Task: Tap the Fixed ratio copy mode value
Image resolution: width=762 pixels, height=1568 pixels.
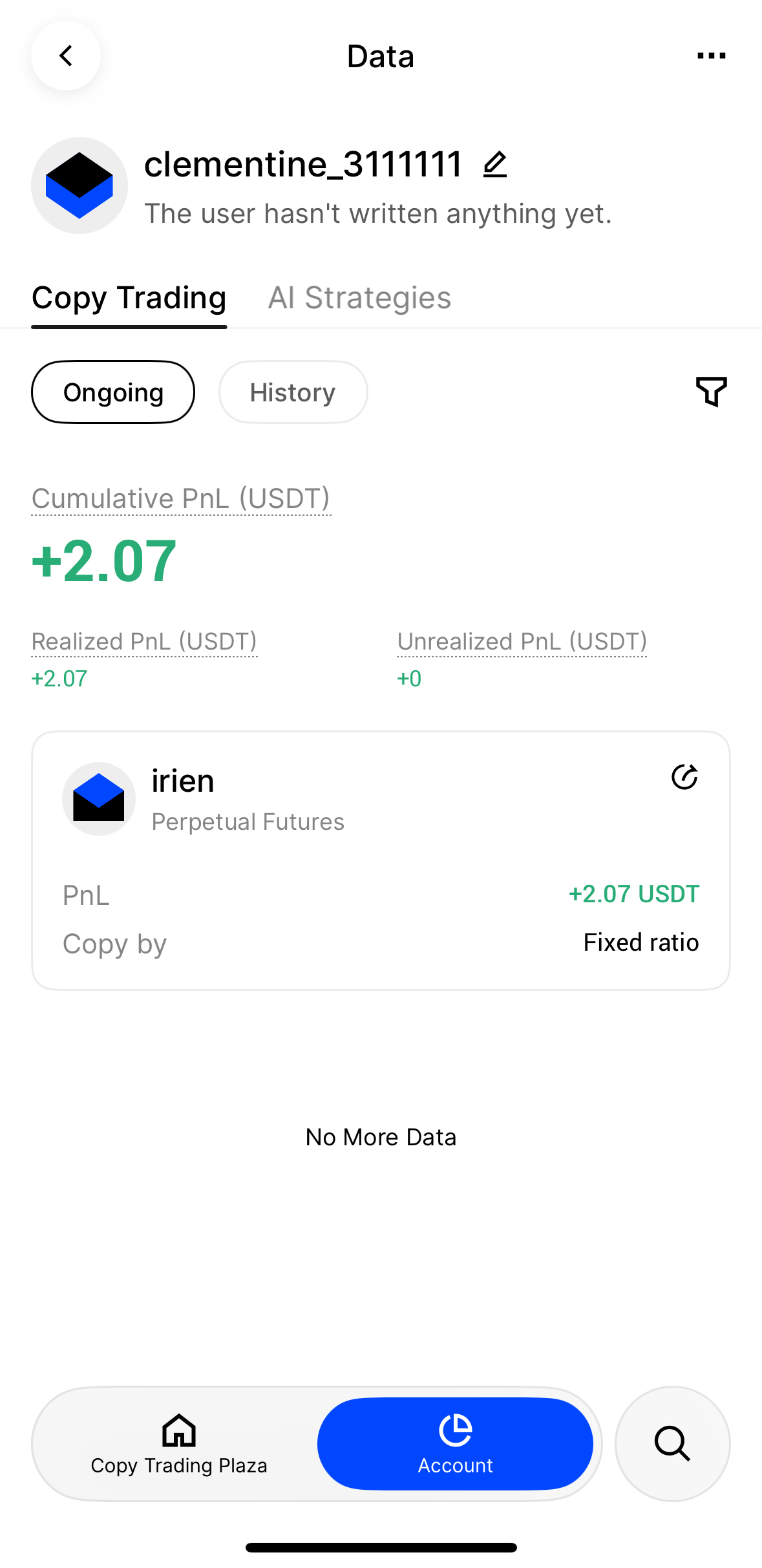Action: (x=640, y=942)
